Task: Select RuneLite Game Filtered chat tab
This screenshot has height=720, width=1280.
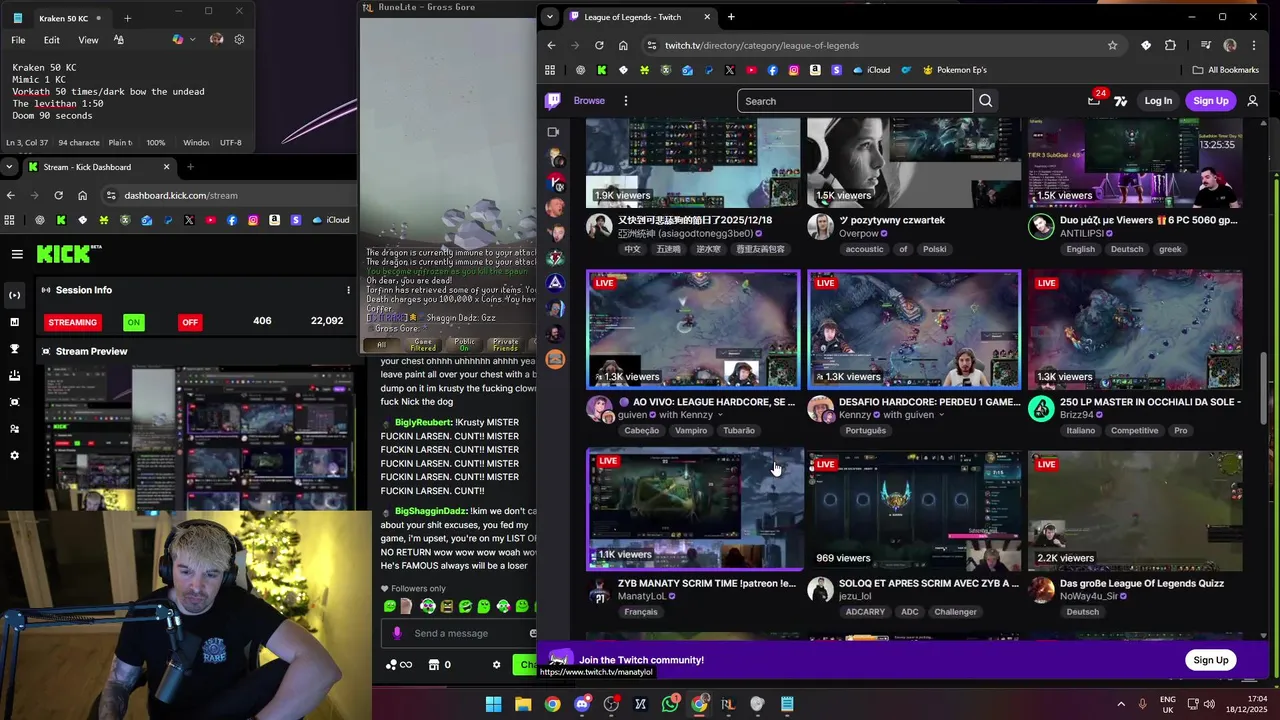Action: point(423,344)
